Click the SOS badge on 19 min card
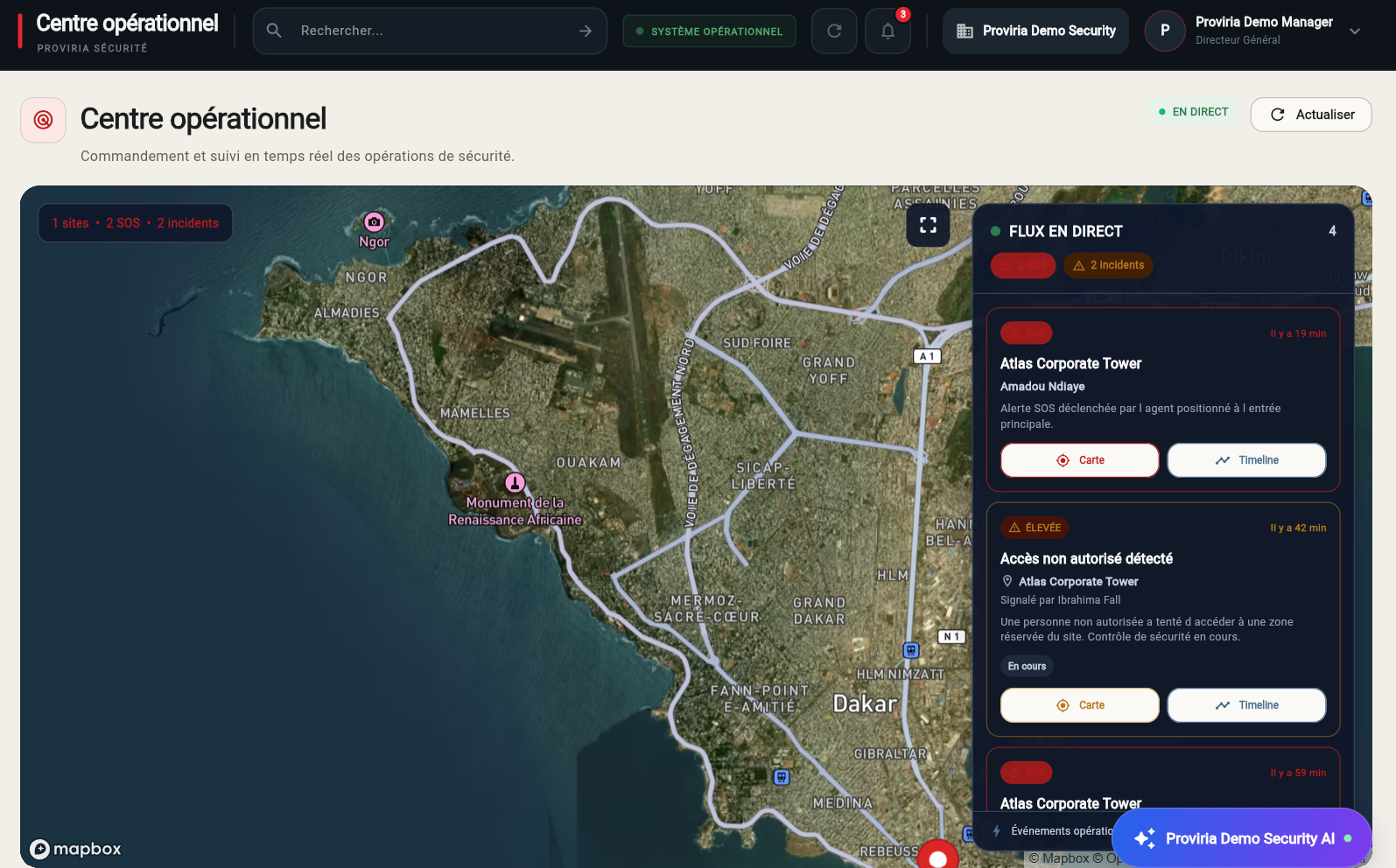The height and width of the screenshot is (868, 1396). coord(1027,333)
